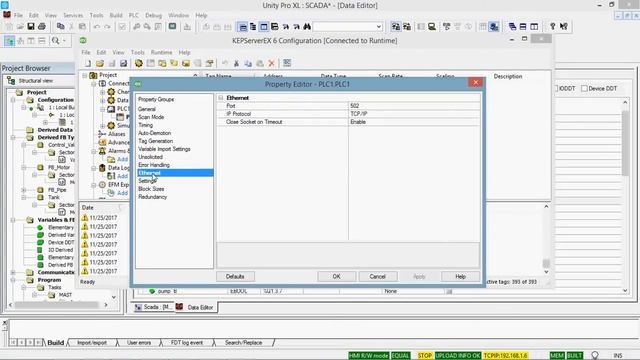Open the zoom dropdown arrow in Project Browser toolbar

tap(64, 40)
